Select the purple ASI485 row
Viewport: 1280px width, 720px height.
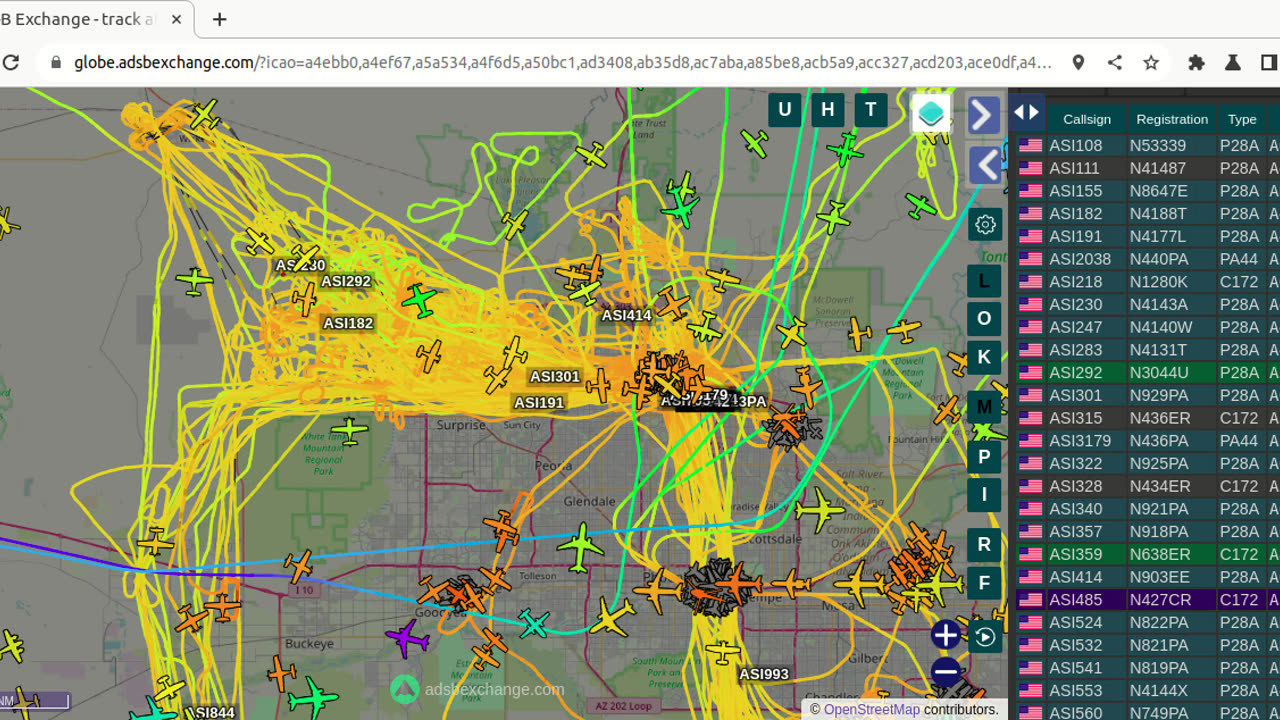[1147, 600]
